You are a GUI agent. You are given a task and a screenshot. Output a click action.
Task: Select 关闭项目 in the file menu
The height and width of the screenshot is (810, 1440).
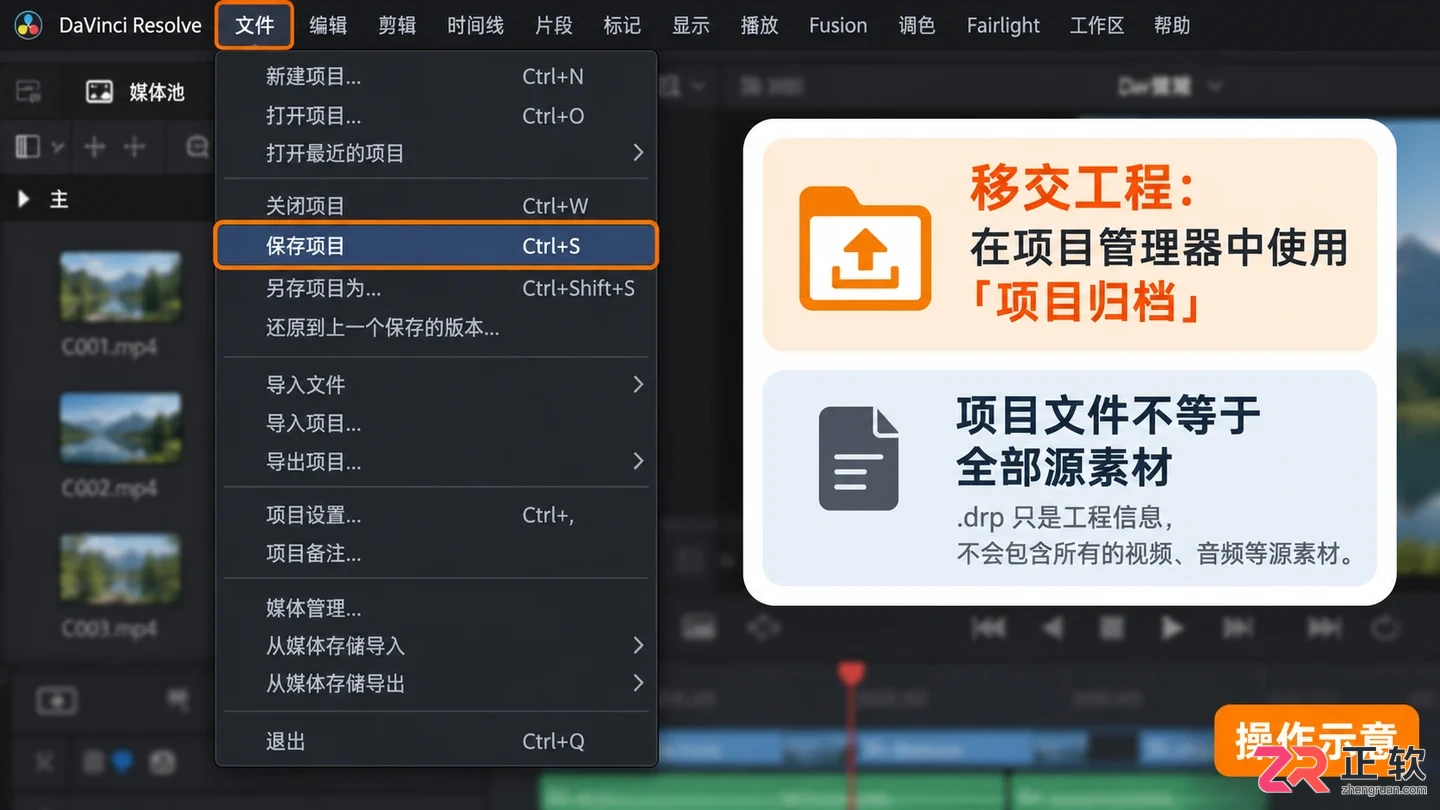click(x=436, y=206)
